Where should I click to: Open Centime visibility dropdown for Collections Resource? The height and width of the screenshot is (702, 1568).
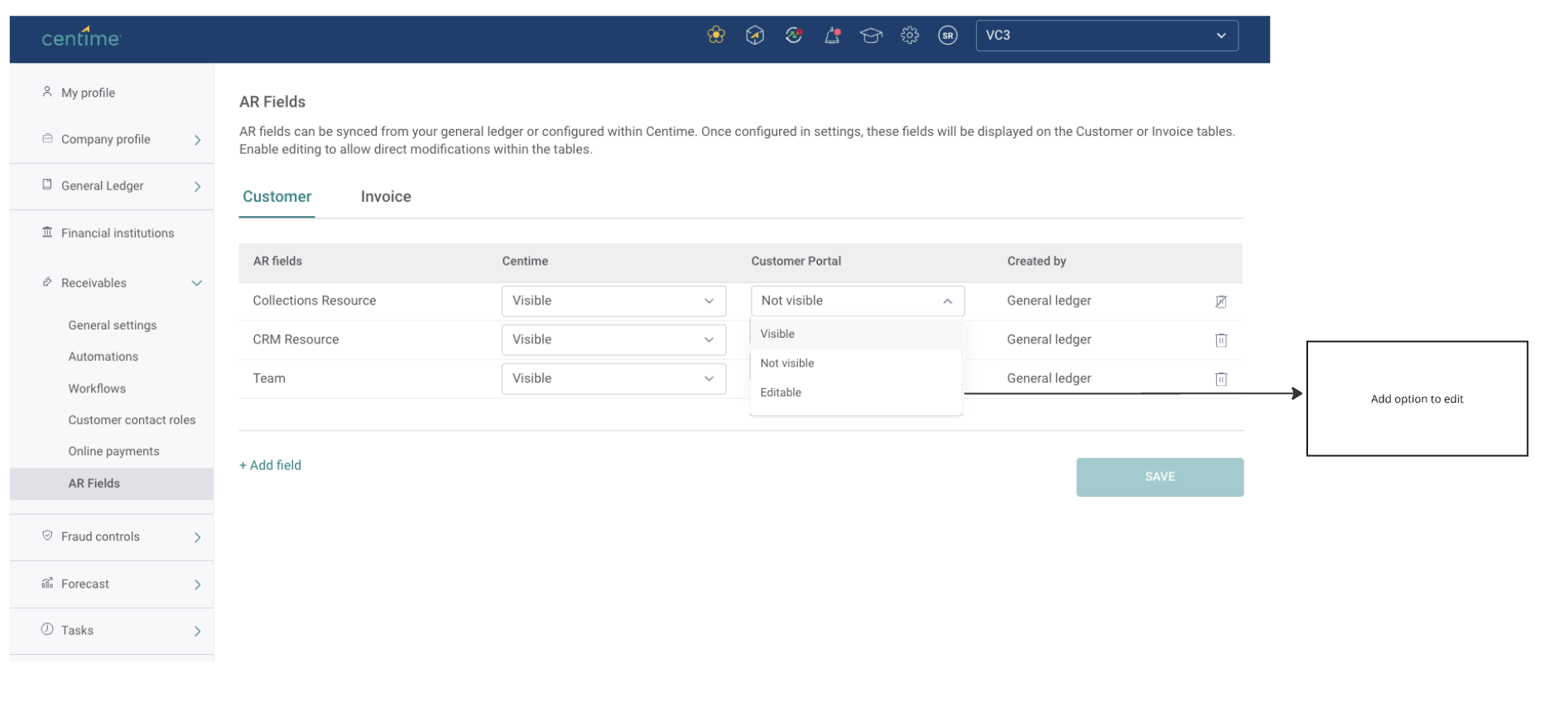(613, 301)
